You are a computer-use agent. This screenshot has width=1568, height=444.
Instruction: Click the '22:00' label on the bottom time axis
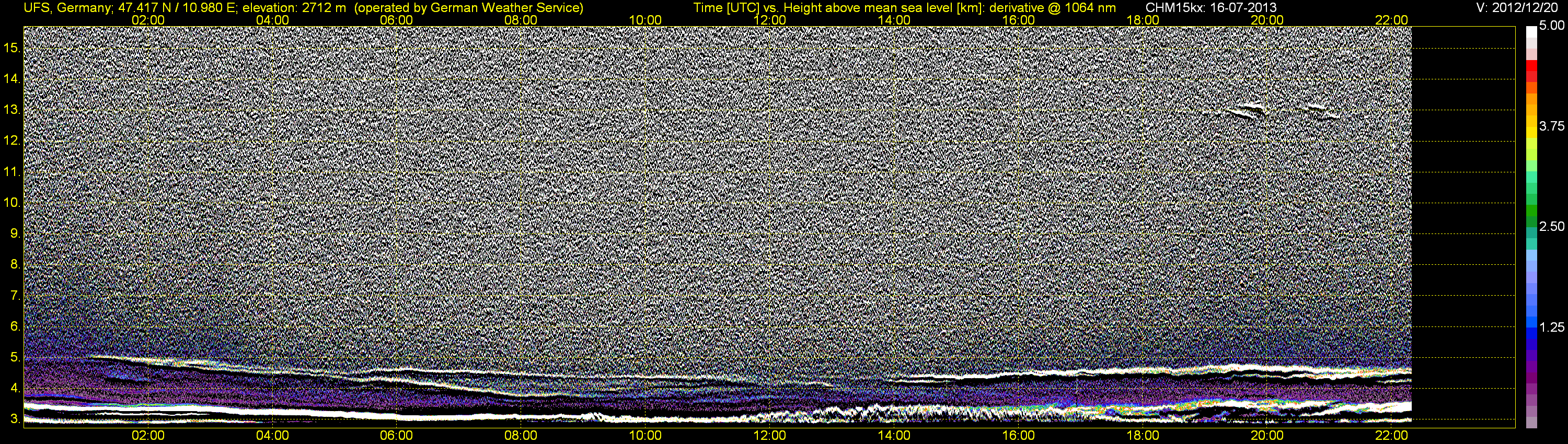(x=1391, y=436)
